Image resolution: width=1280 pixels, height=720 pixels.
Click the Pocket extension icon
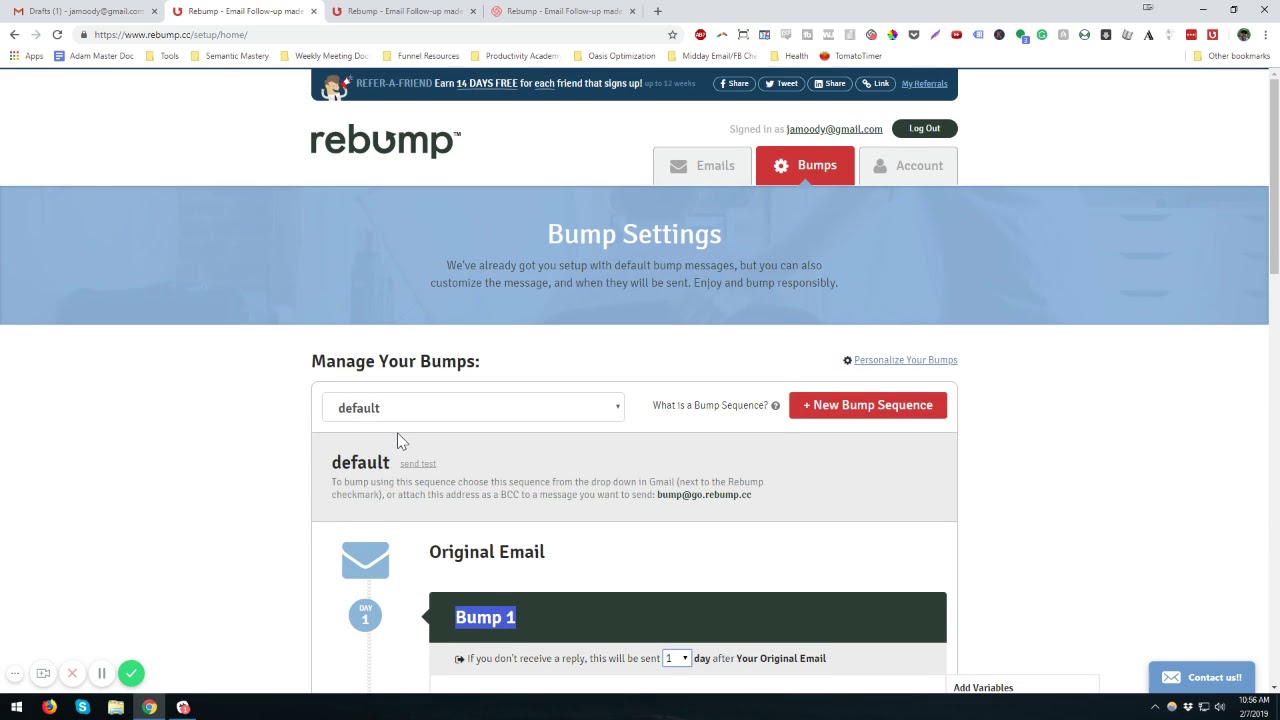(913, 34)
